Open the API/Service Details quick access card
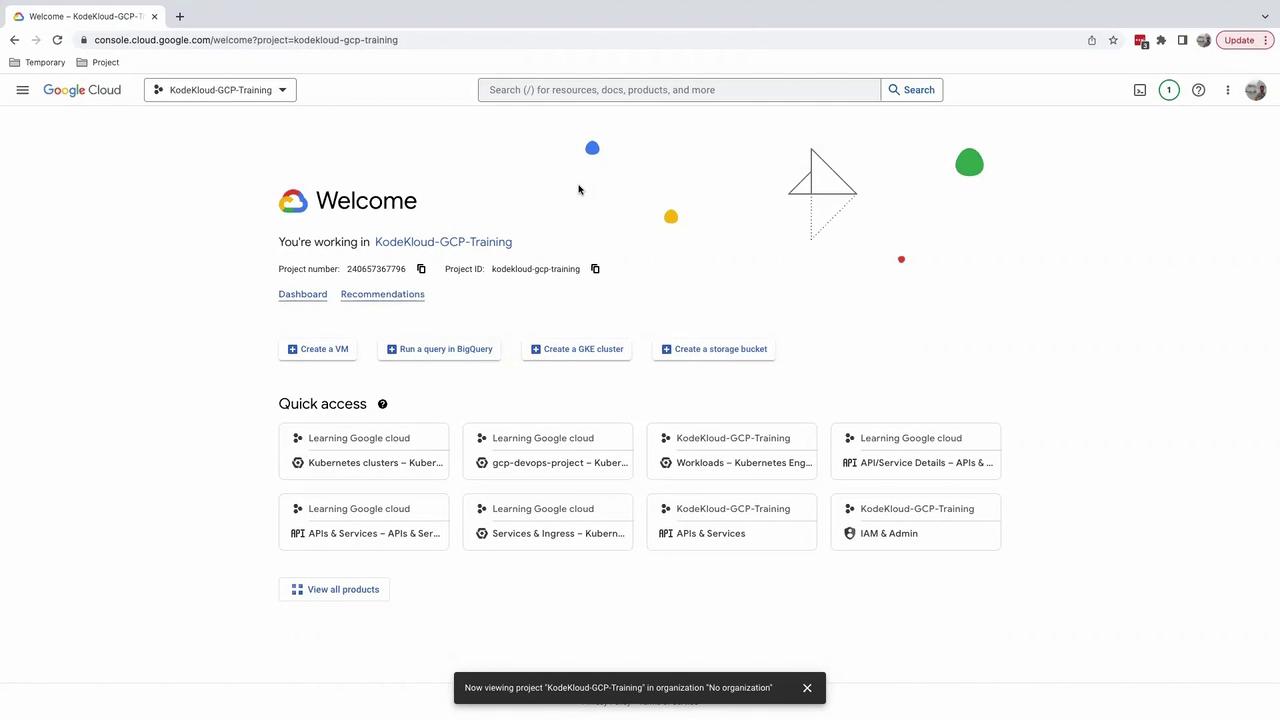This screenshot has width=1280, height=720. [916, 451]
